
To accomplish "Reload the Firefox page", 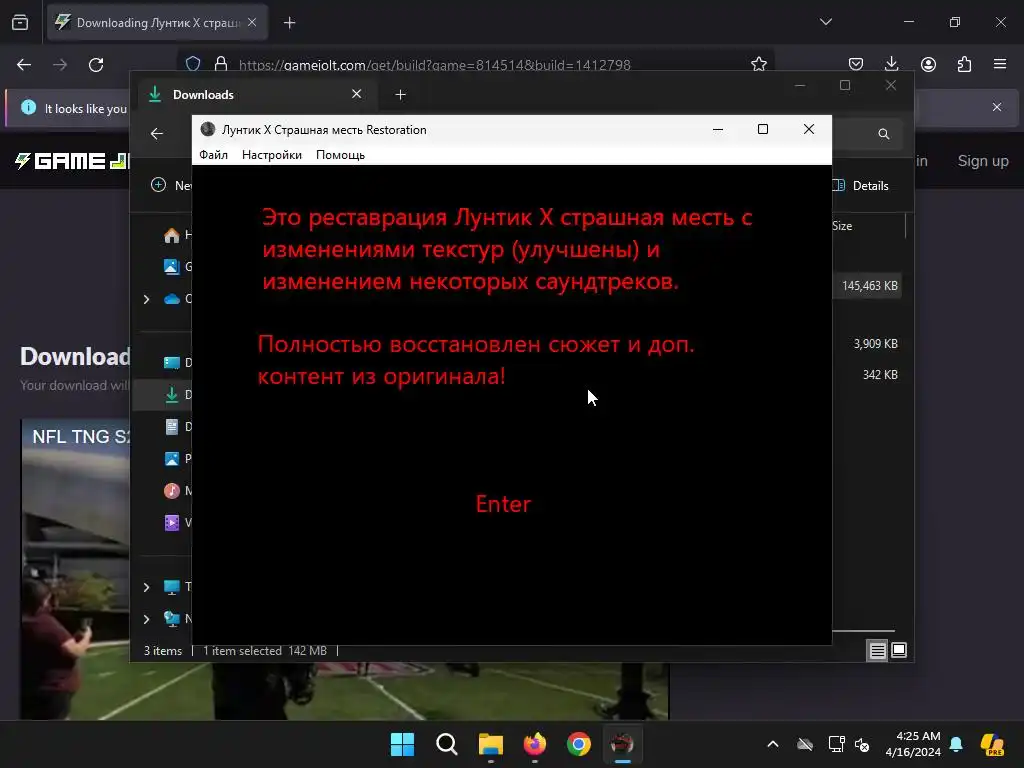I will coord(96,65).
